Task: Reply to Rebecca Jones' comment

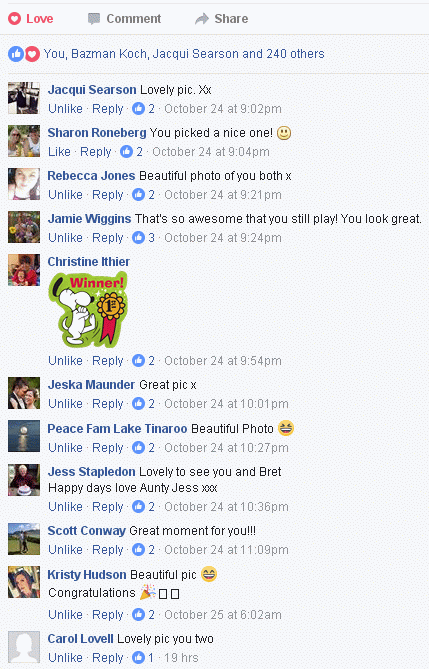Action: [x=108, y=195]
